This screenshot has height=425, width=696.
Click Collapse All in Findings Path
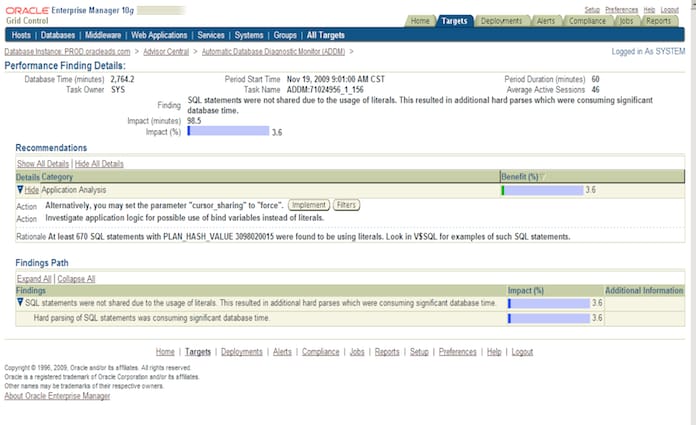click(x=76, y=278)
